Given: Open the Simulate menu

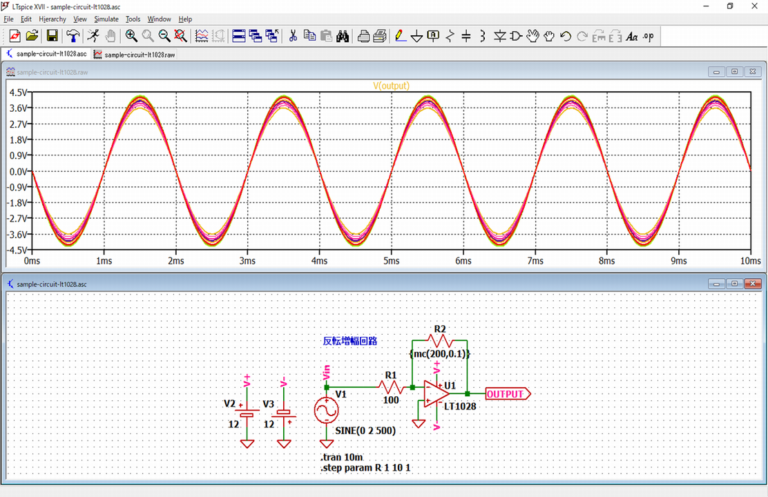Looking at the screenshot, I should pos(105,19).
